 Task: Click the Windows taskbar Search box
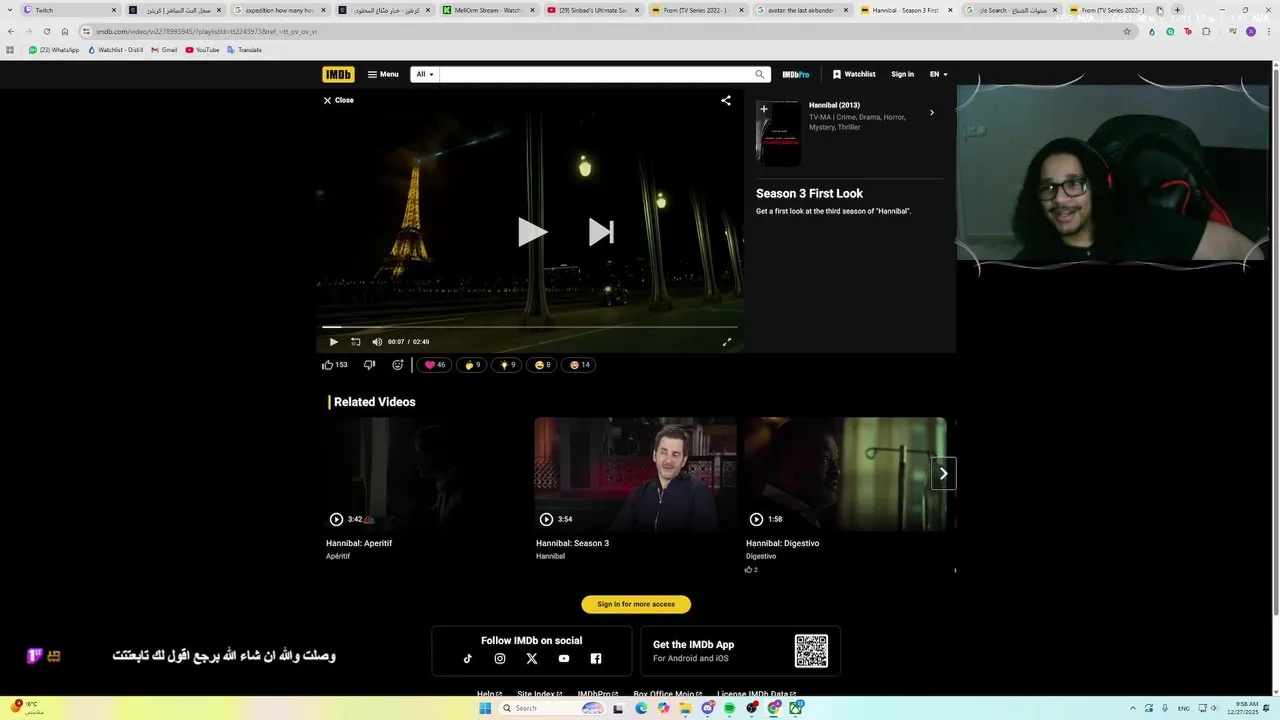[553, 708]
